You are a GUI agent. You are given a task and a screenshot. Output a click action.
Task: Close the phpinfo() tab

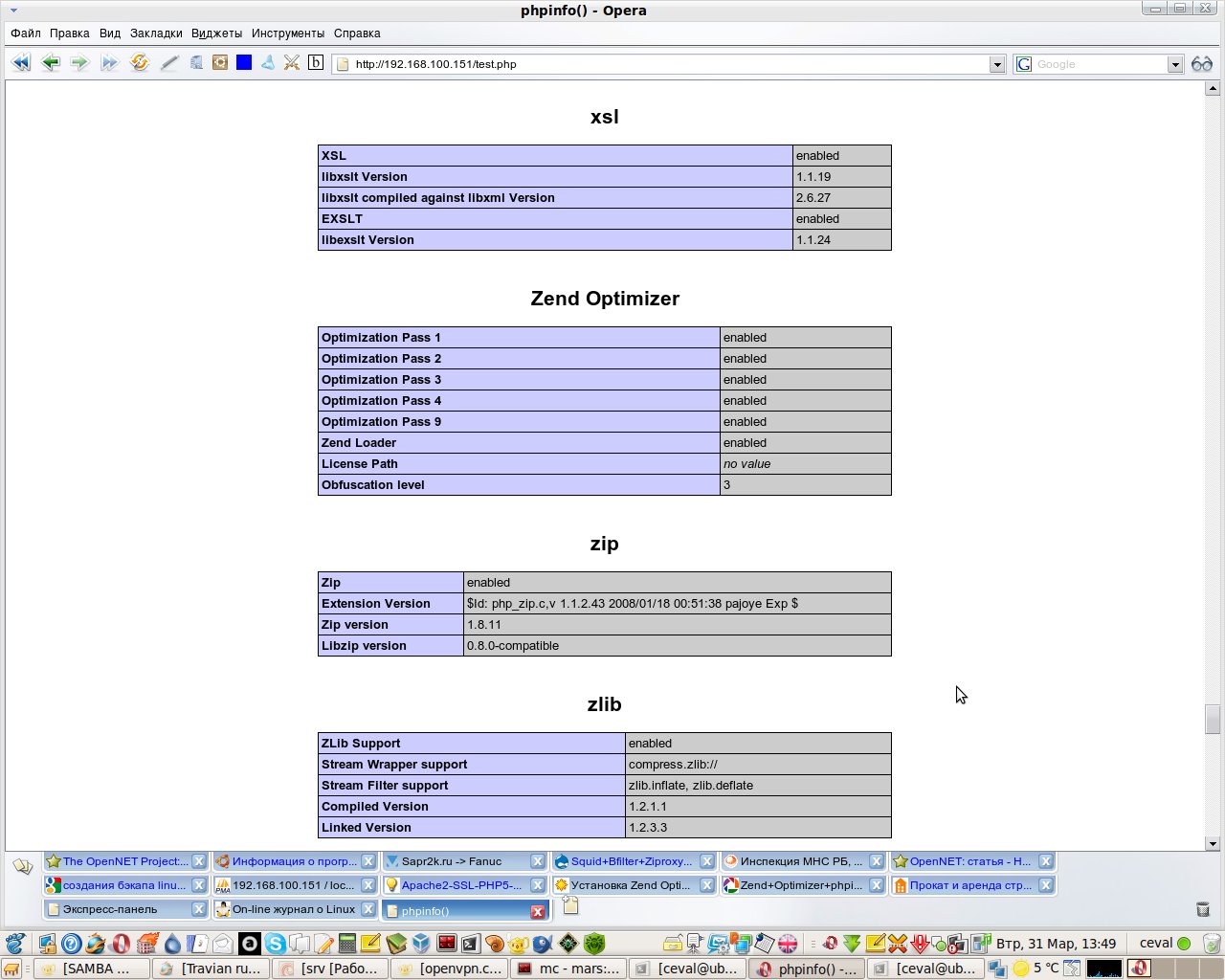click(x=538, y=911)
